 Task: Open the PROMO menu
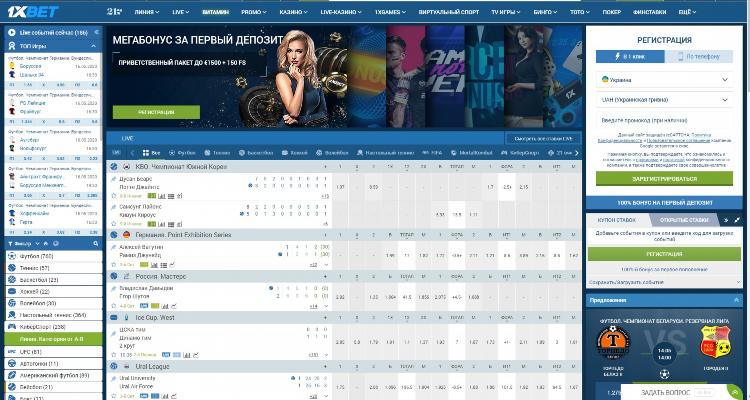point(254,12)
